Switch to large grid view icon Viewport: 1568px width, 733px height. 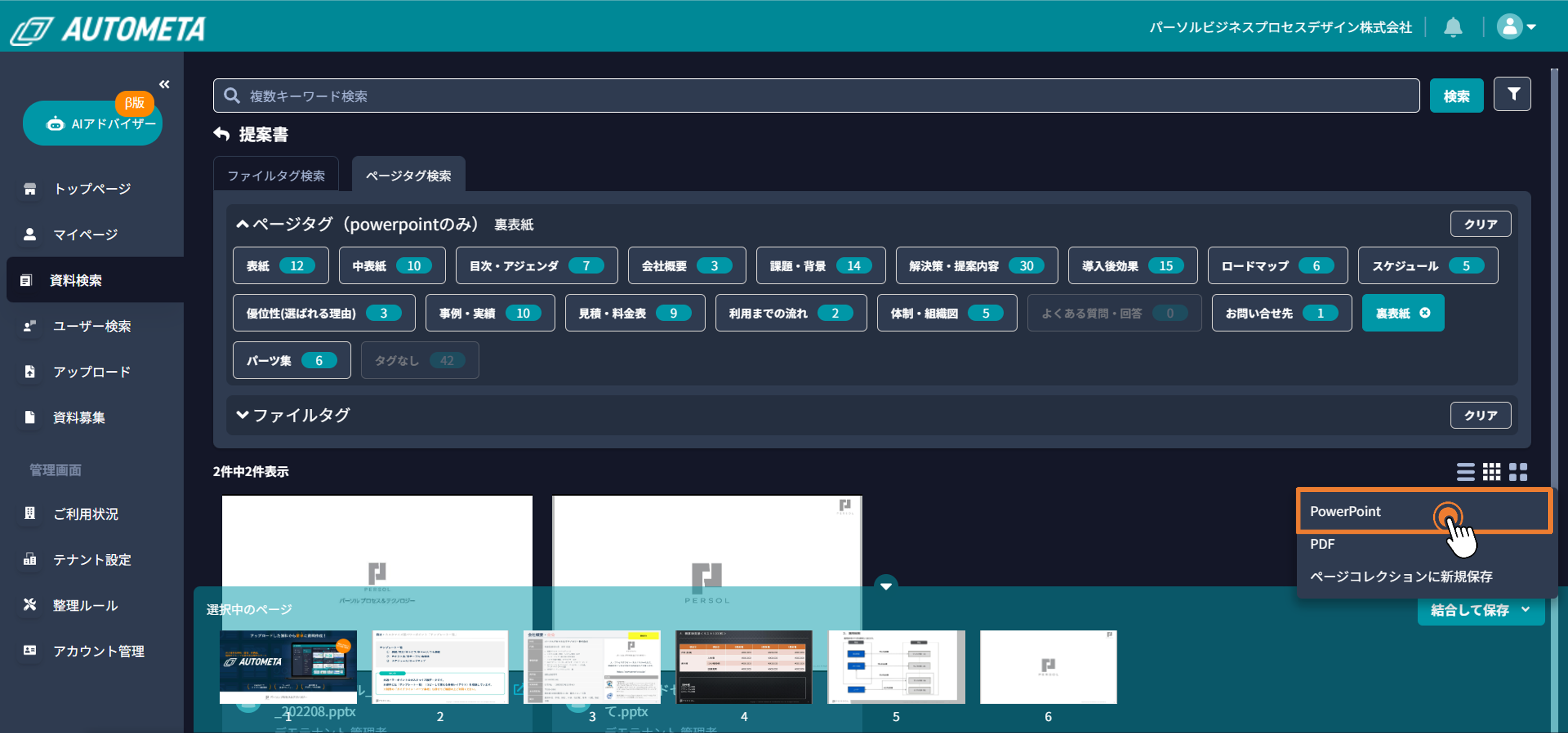1518,471
